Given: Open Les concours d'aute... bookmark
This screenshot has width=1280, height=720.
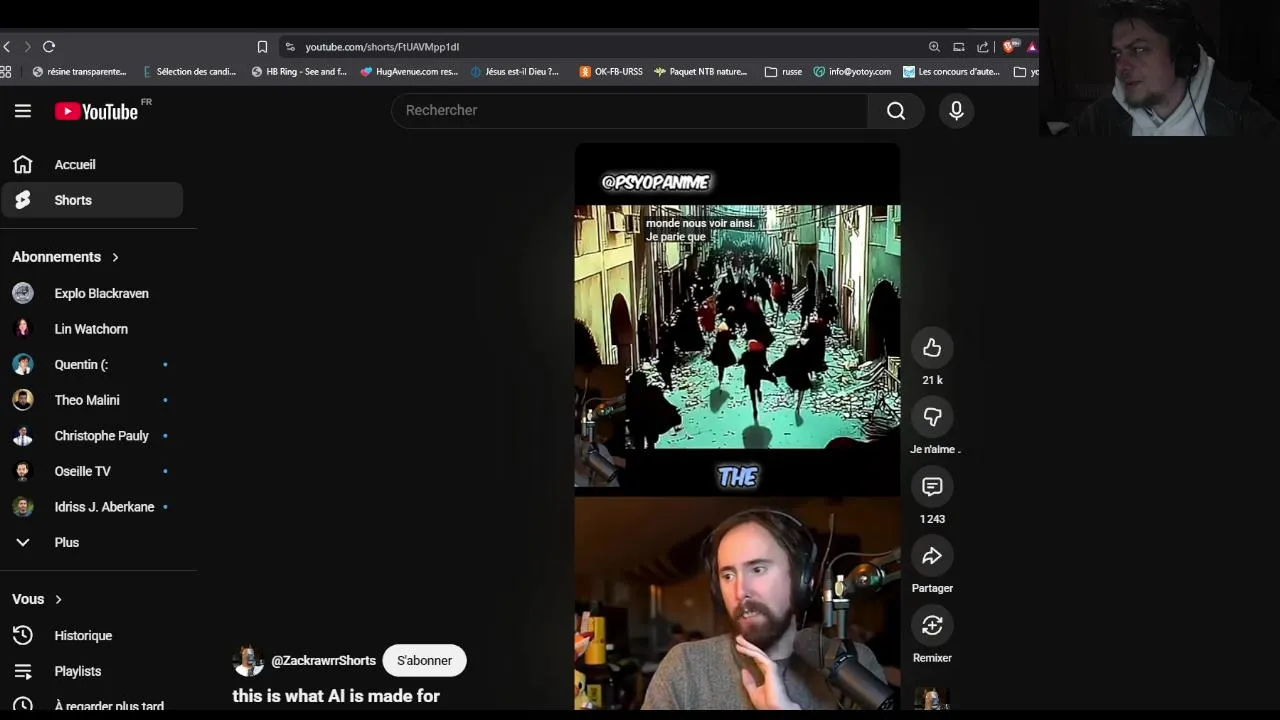Looking at the screenshot, I should click(951, 72).
